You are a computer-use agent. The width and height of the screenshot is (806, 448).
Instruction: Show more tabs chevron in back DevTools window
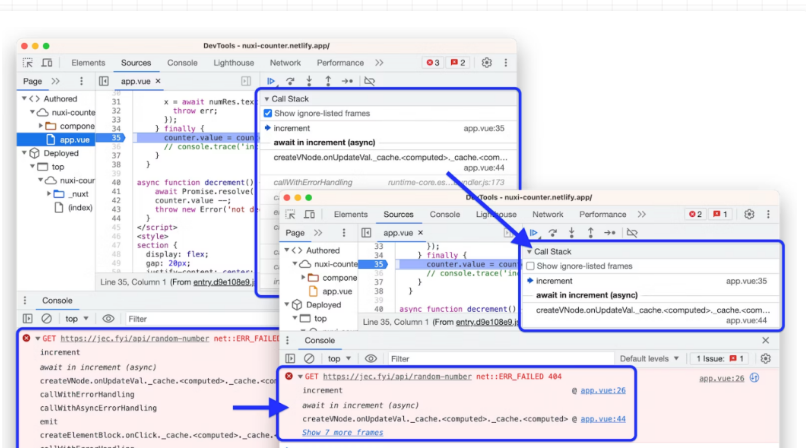coord(379,63)
